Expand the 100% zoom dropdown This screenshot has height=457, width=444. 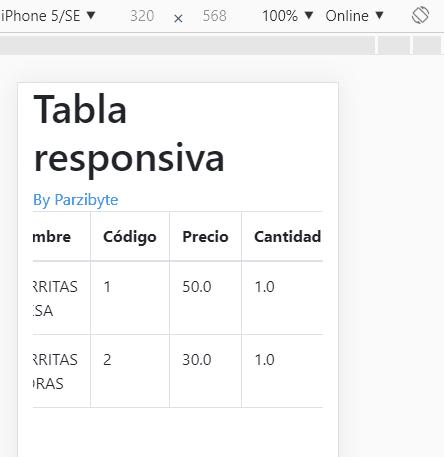tap(288, 16)
